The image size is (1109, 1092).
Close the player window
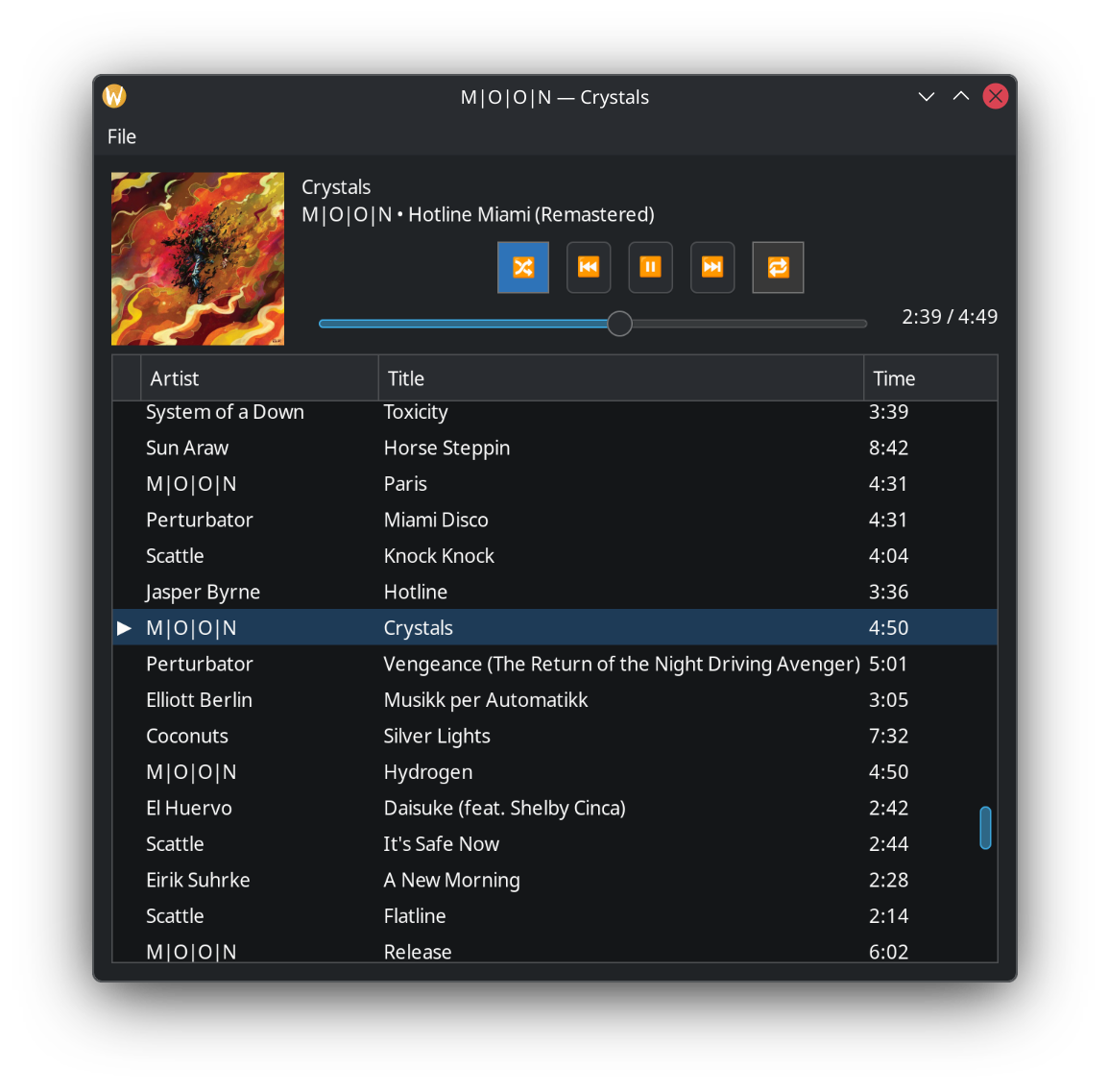(x=995, y=96)
